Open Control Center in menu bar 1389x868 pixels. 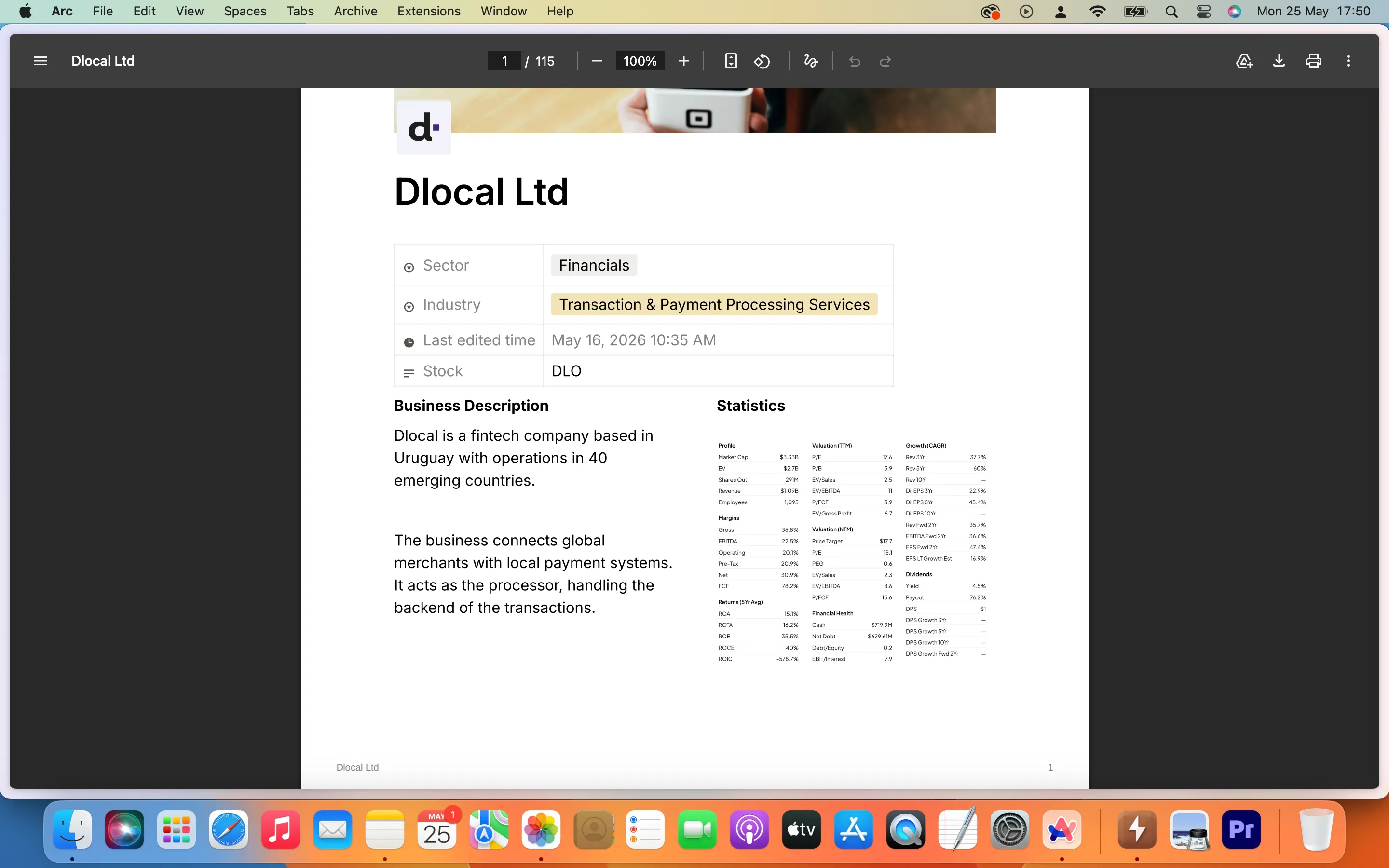point(1204,12)
